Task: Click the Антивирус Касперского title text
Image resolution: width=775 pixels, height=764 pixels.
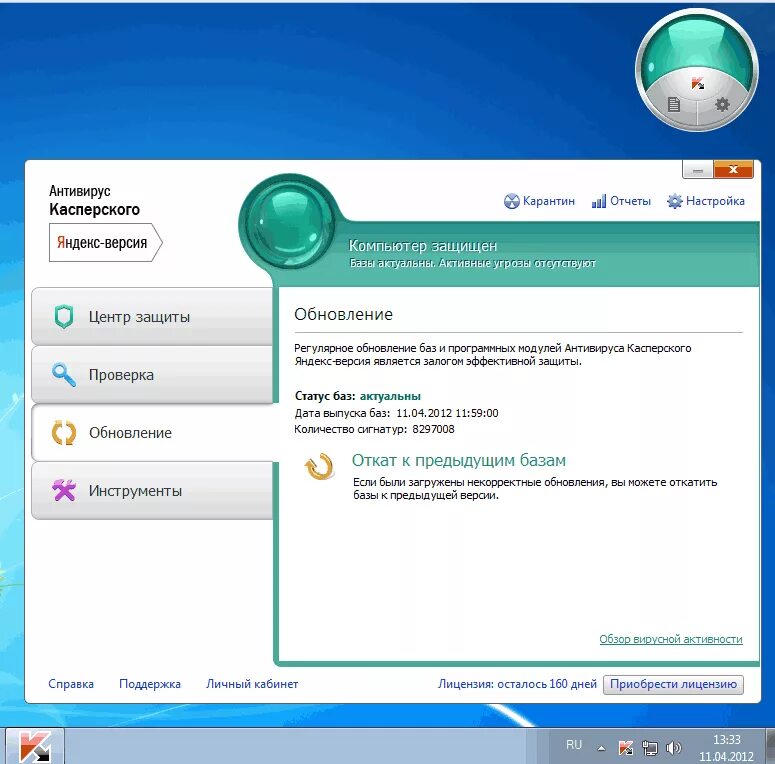Action: tap(94, 200)
